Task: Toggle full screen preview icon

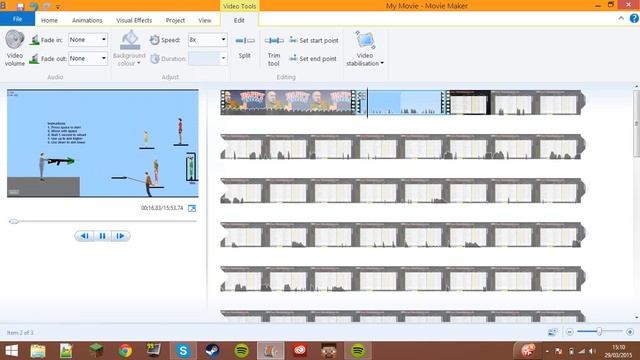Action: (x=192, y=209)
